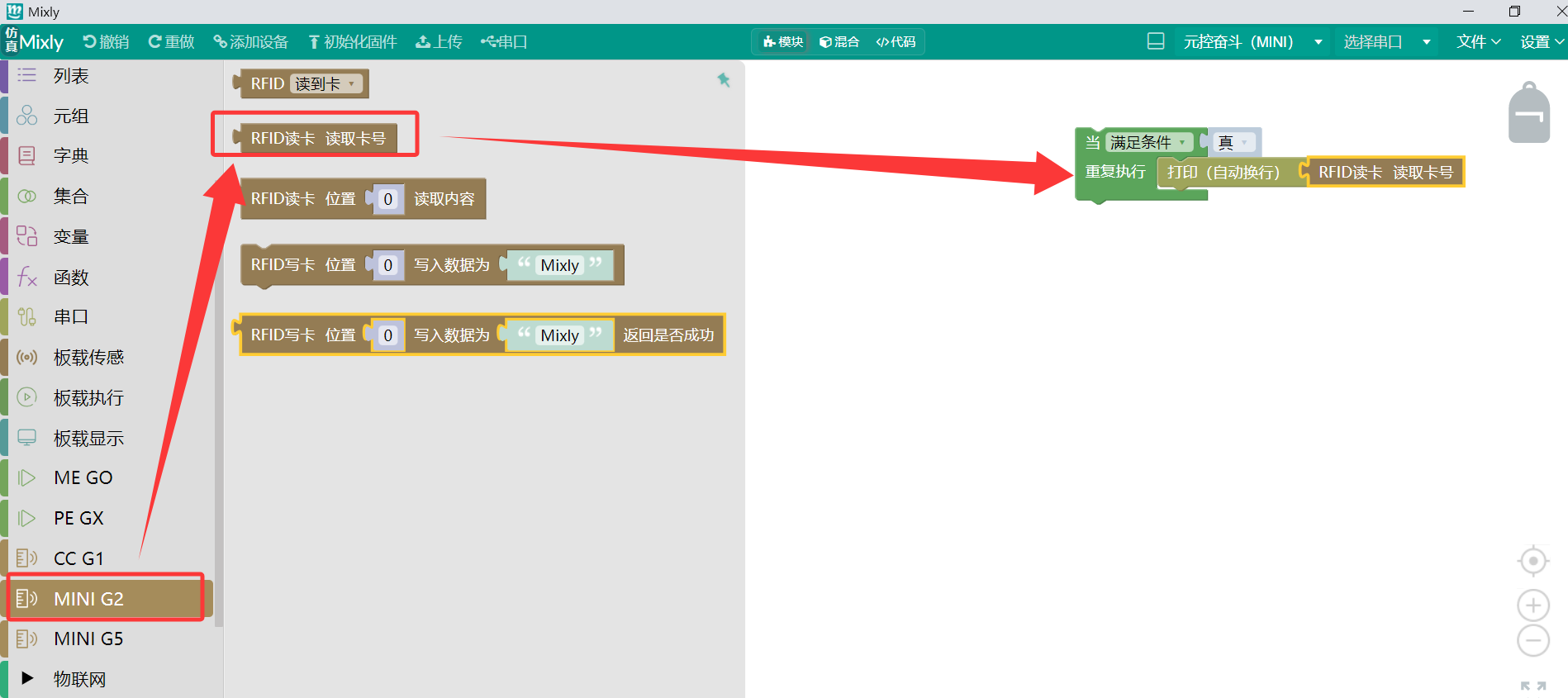Select the 板载执行 category icon
This screenshot has height=698, width=1568.
pos(27,397)
